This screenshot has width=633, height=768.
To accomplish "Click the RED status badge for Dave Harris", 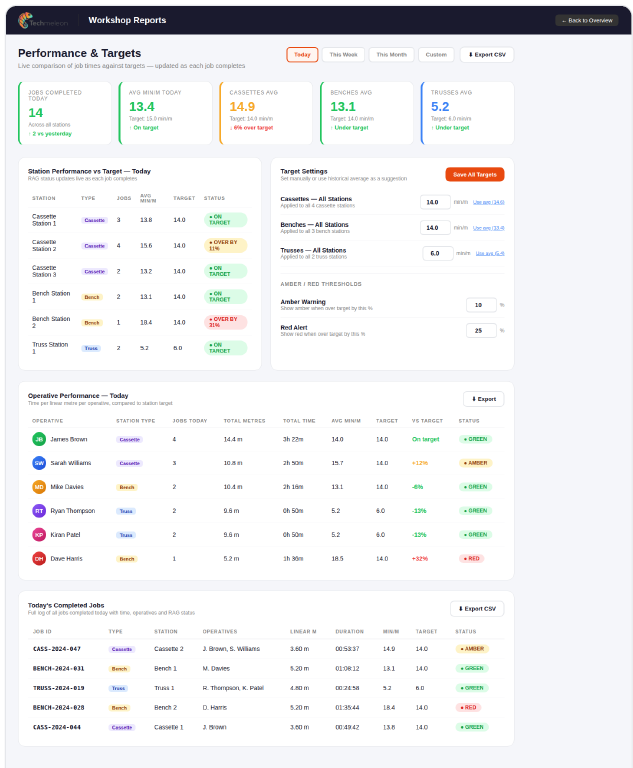I will point(471,558).
